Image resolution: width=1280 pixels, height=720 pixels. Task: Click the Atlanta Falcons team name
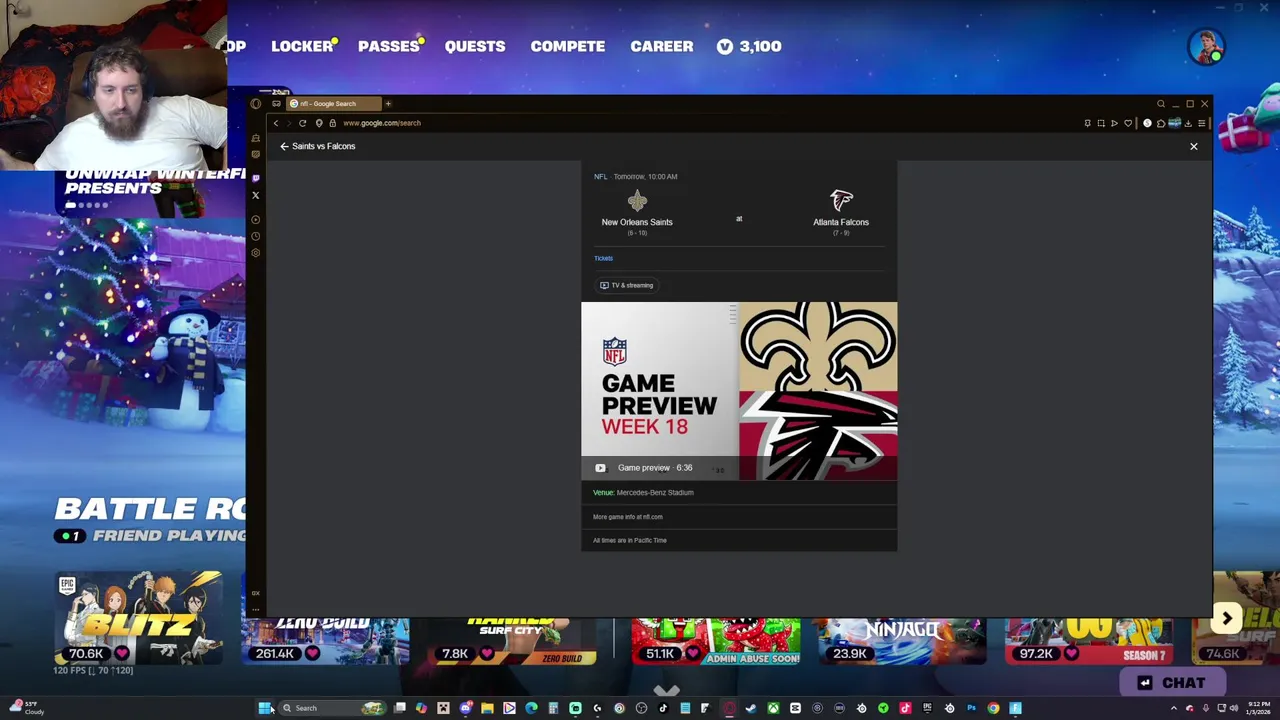(841, 222)
